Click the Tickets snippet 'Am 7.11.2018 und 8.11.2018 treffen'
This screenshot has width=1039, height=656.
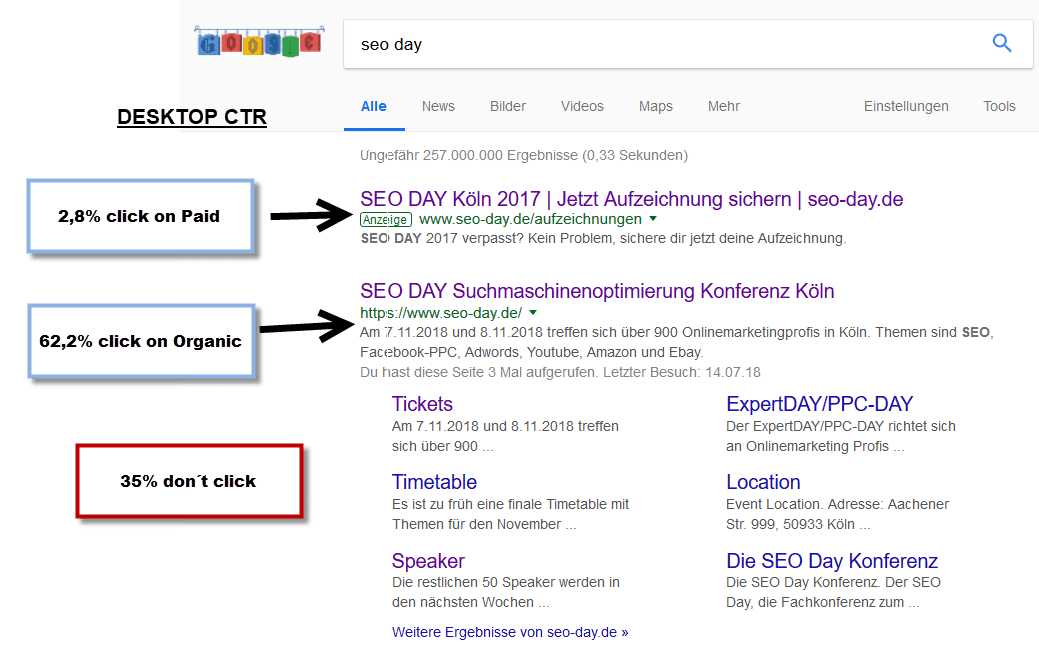(505, 436)
